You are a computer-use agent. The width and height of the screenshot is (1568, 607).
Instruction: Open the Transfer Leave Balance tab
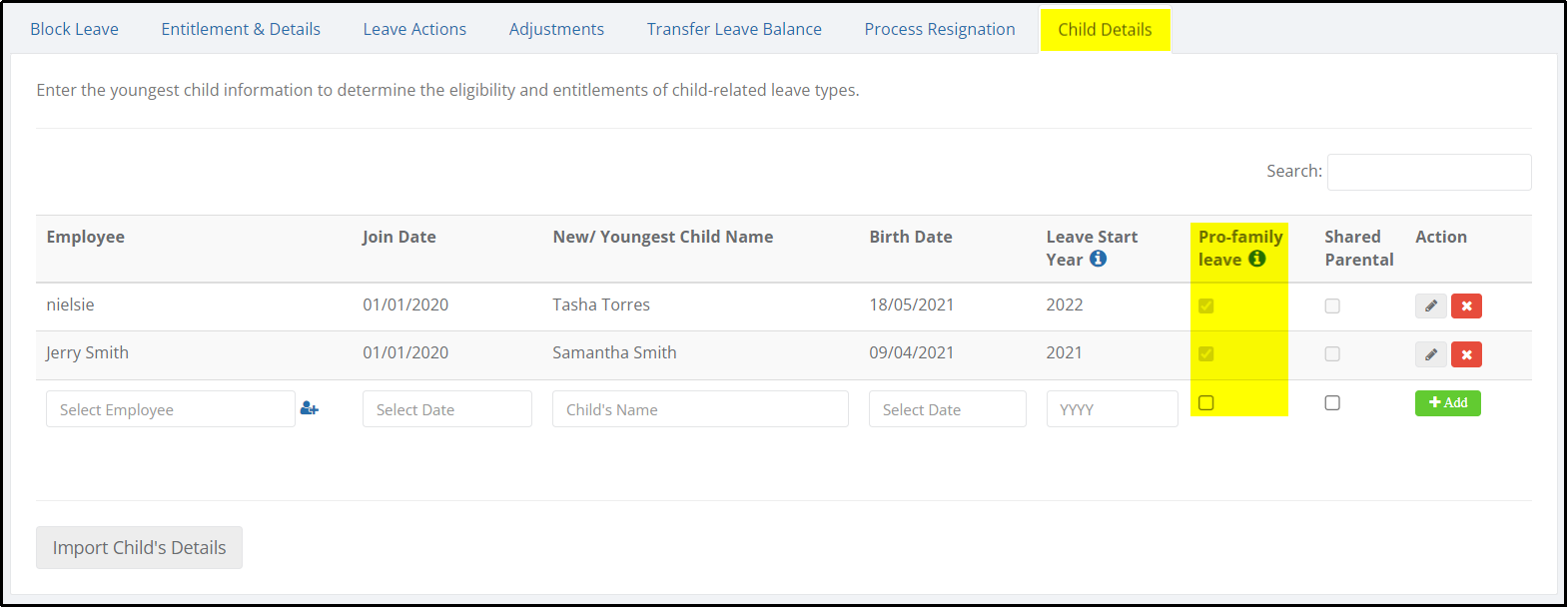point(734,29)
